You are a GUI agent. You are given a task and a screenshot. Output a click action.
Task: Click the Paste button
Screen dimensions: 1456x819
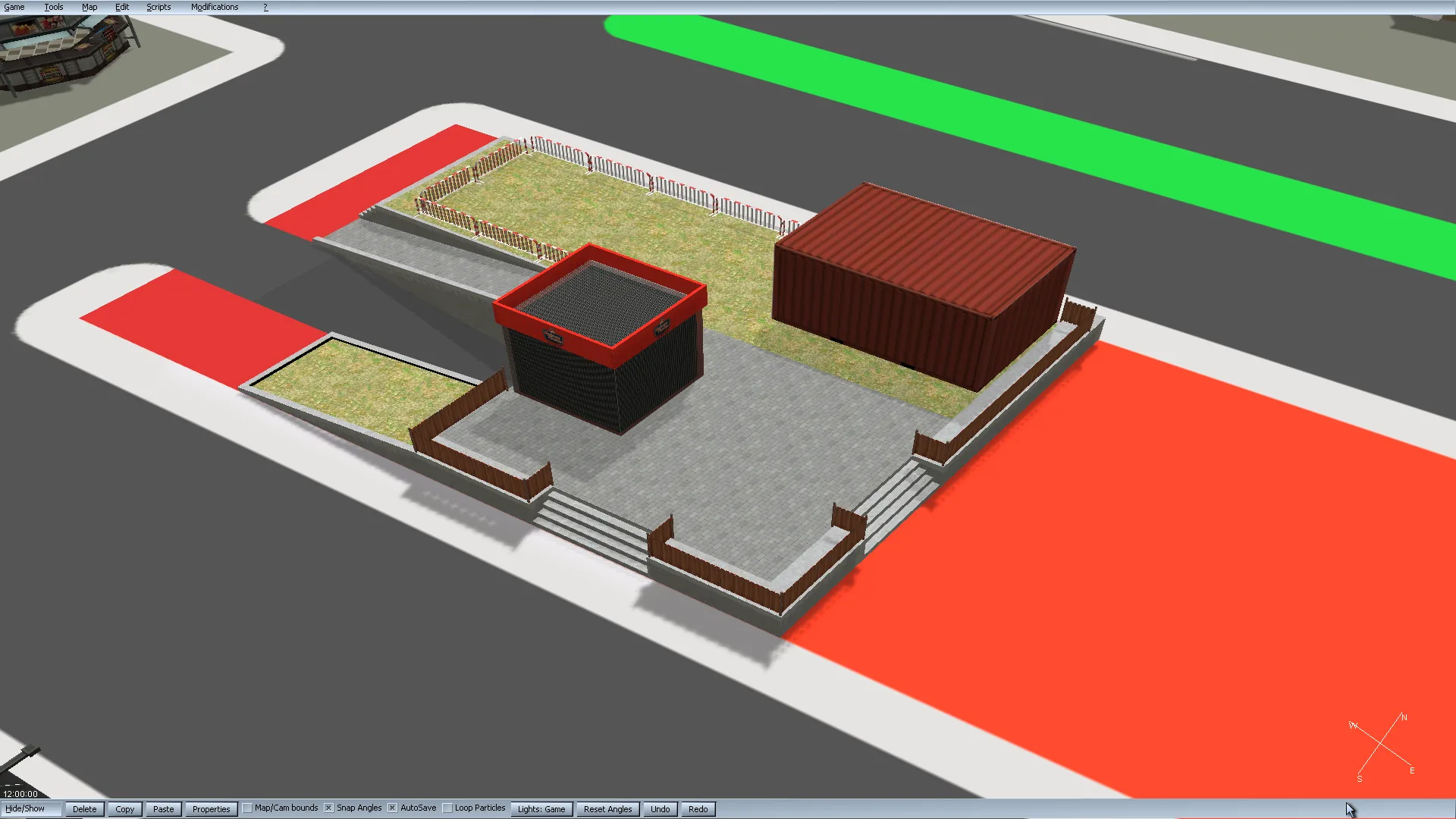tap(163, 809)
